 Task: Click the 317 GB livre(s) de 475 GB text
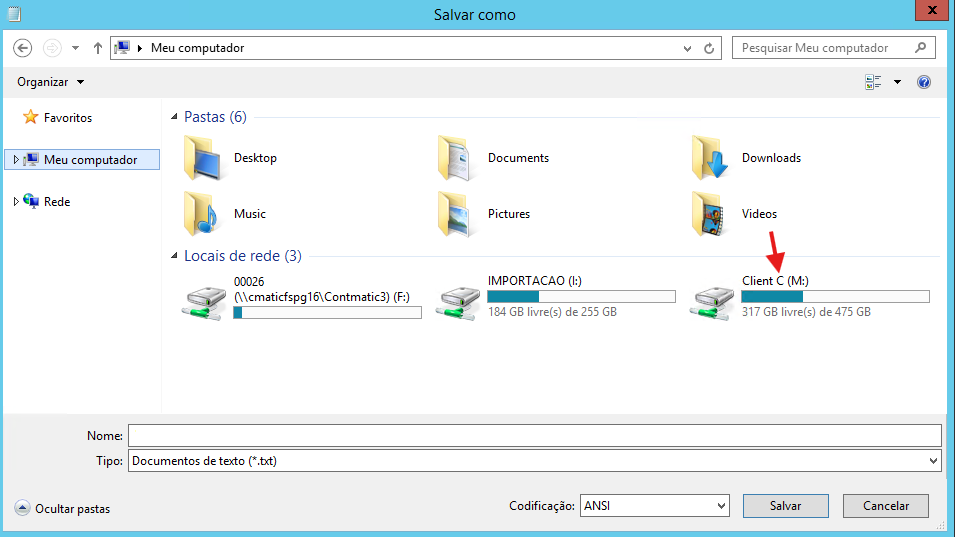pos(806,312)
